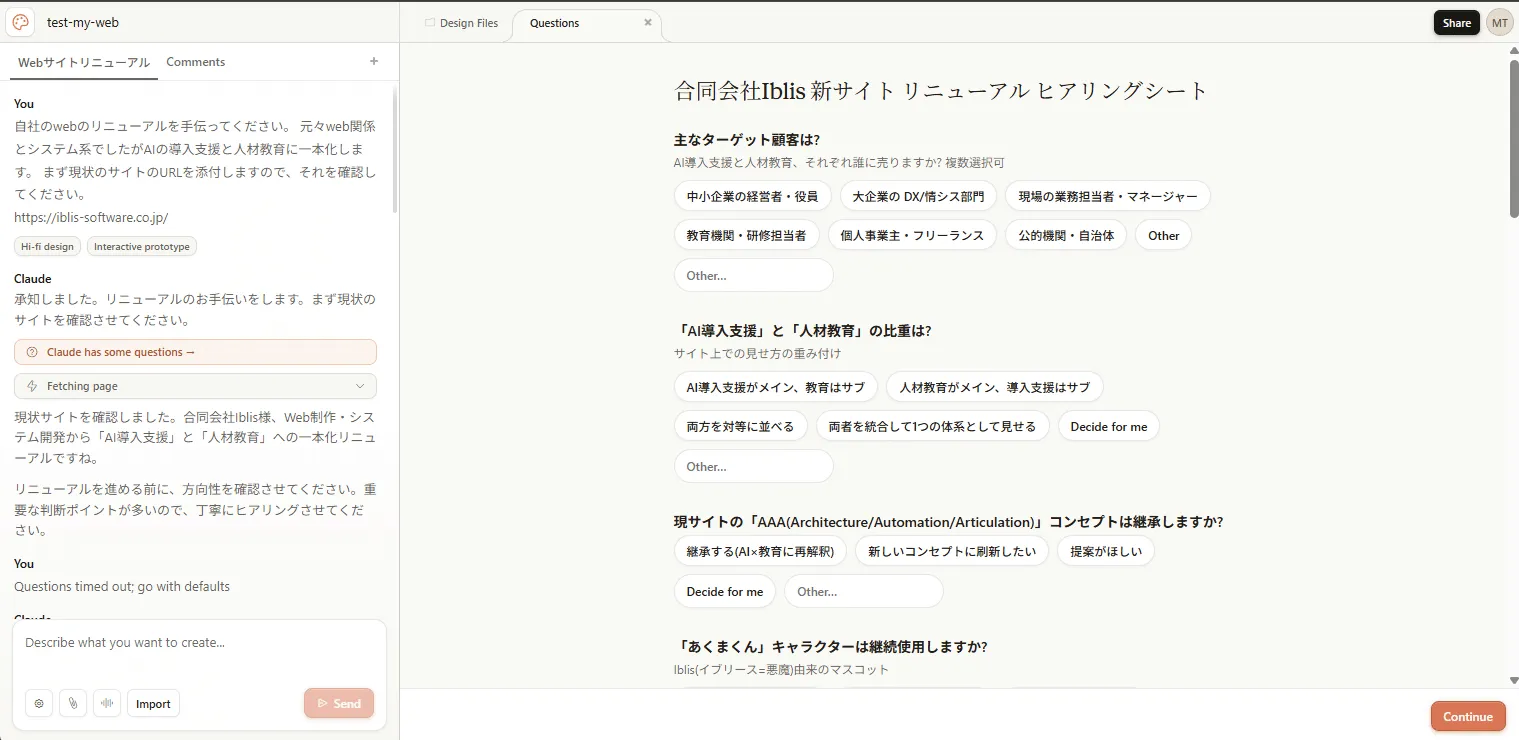The height and width of the screenshot is (740, 1519).
Task: Choose 新しいコンセプトに刷新したい option
Action: 952,551
